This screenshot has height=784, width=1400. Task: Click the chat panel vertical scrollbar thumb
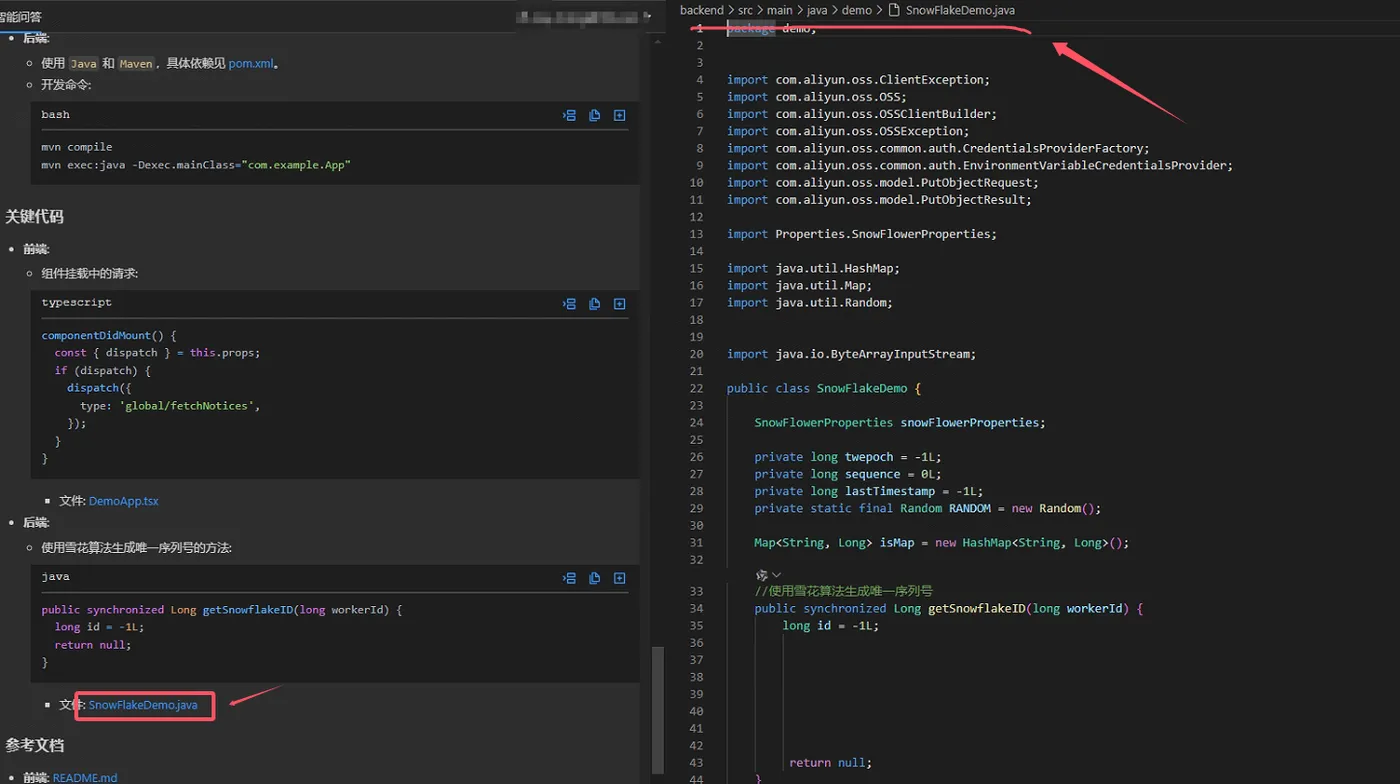coord(657,712)
